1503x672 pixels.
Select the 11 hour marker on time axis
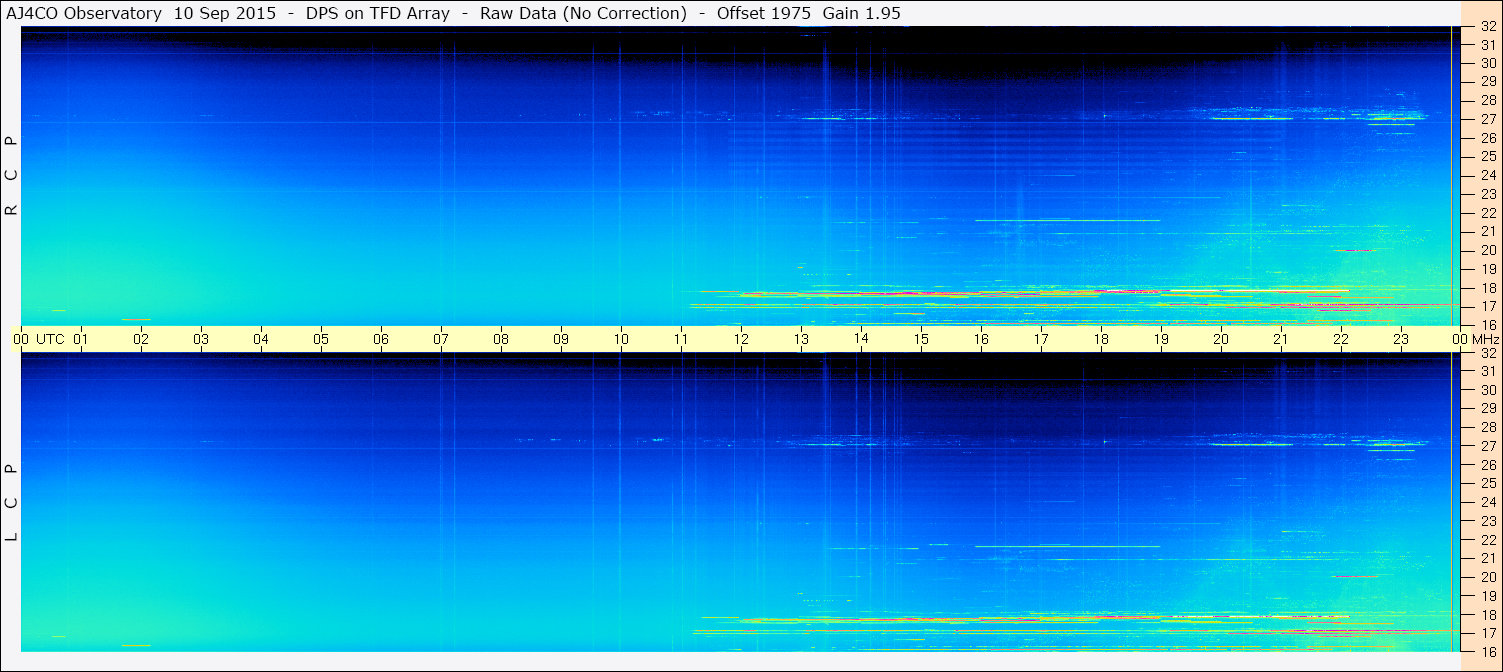click(x=681, y=339)
